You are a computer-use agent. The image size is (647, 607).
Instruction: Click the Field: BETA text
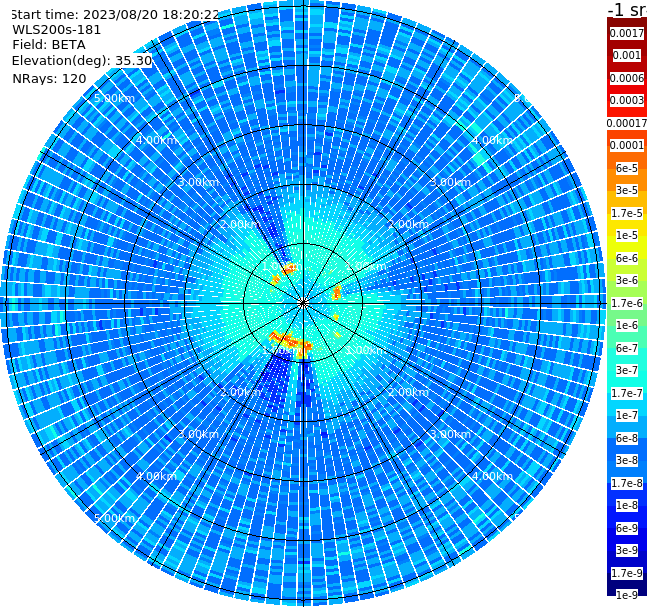coord(49,45)
